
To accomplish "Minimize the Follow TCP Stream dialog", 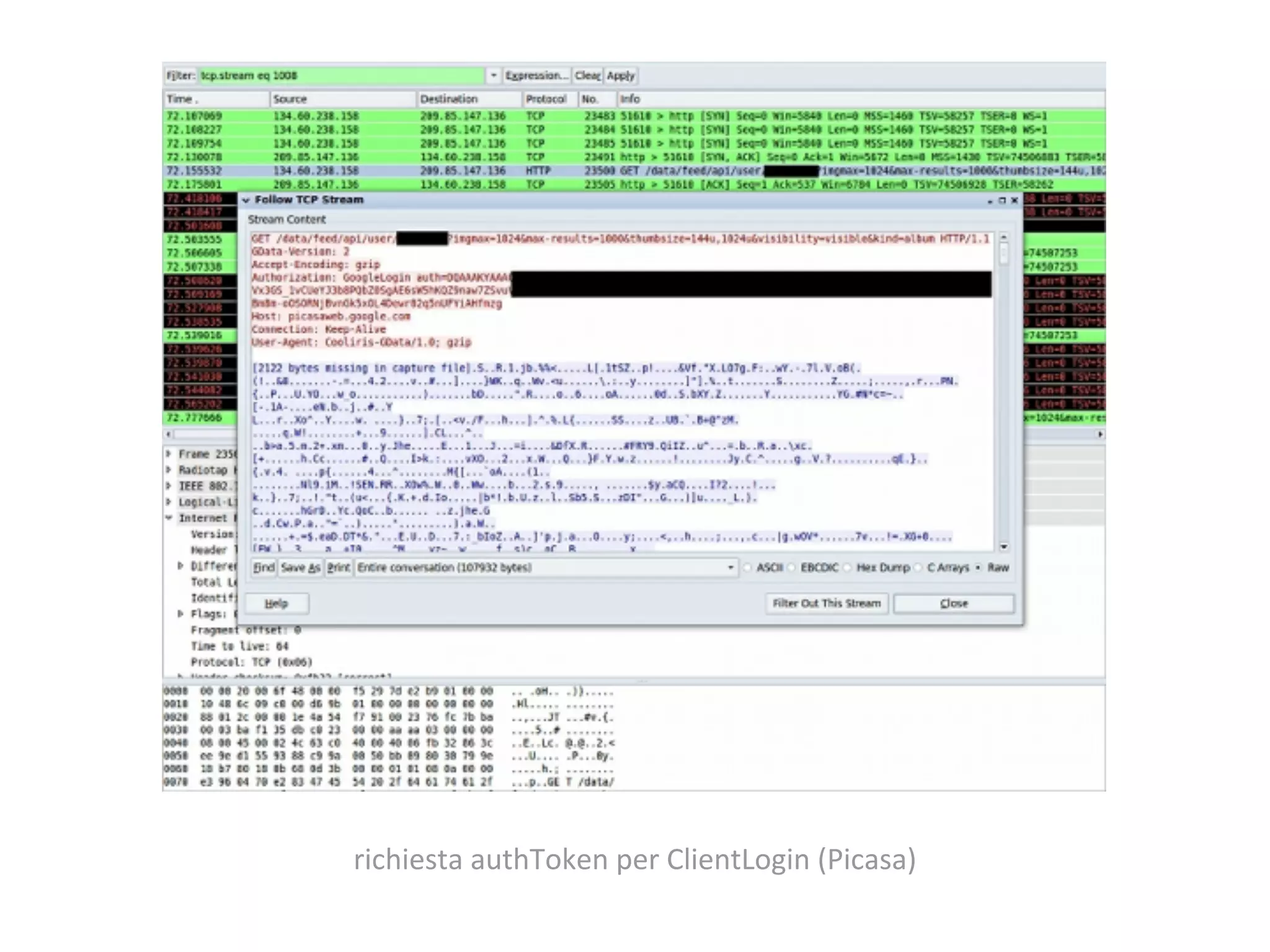I will coord(990,201).
